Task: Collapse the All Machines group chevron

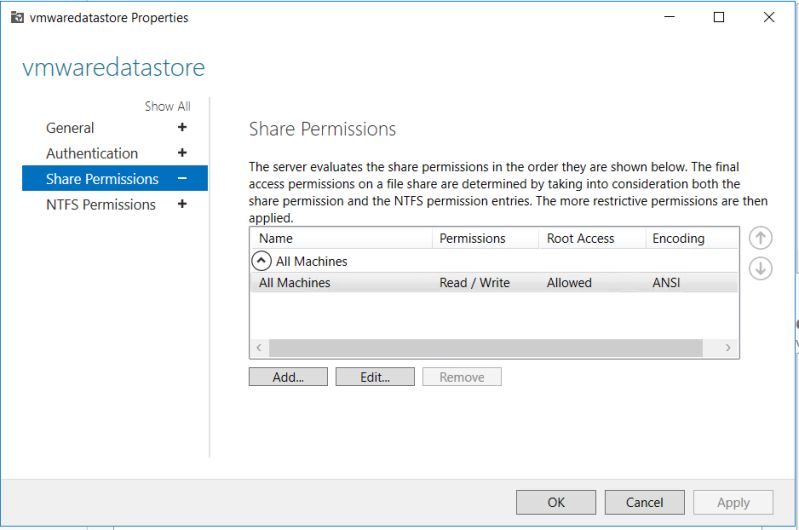Action: point(261,261)
